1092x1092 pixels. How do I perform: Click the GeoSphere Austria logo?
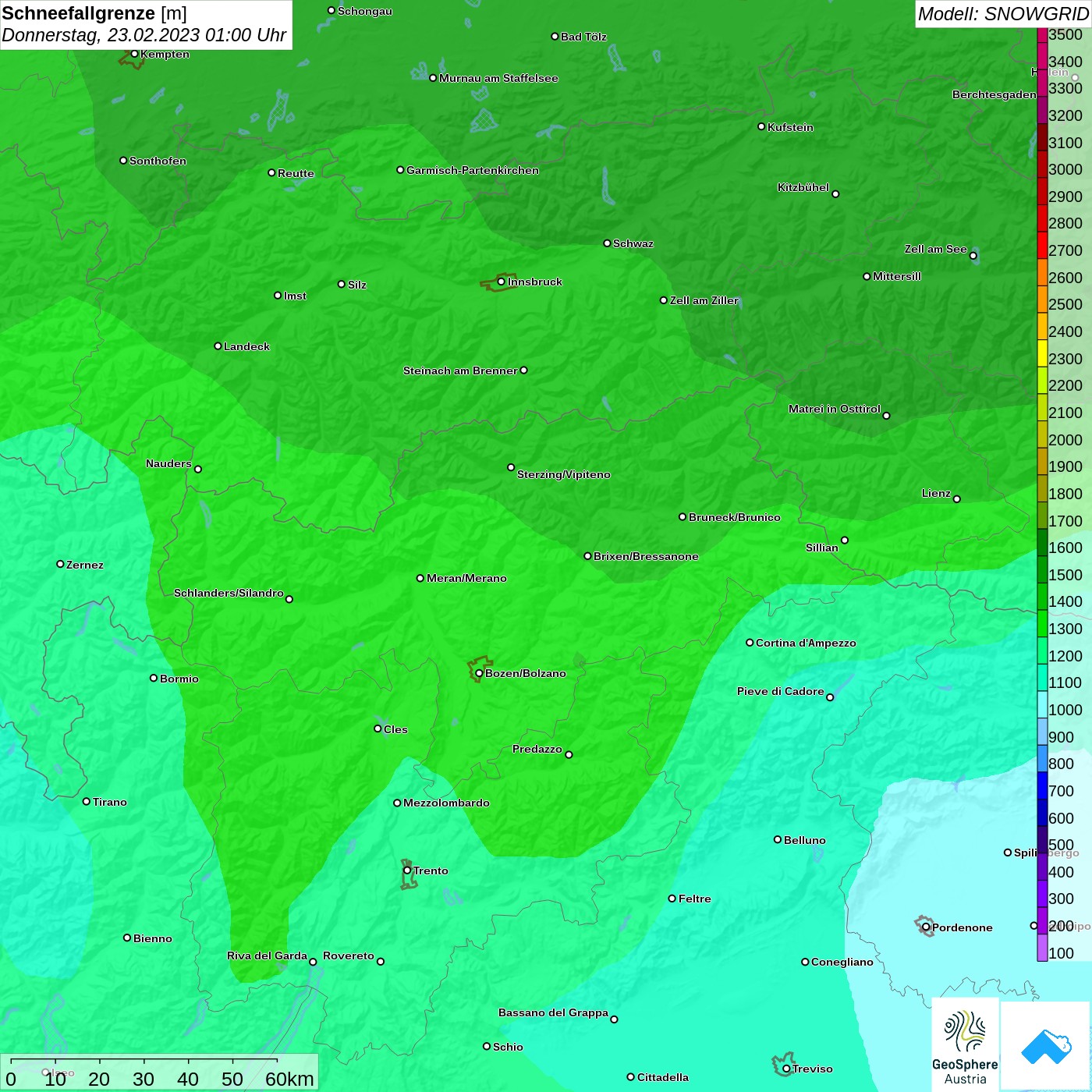pos(965,1045)
